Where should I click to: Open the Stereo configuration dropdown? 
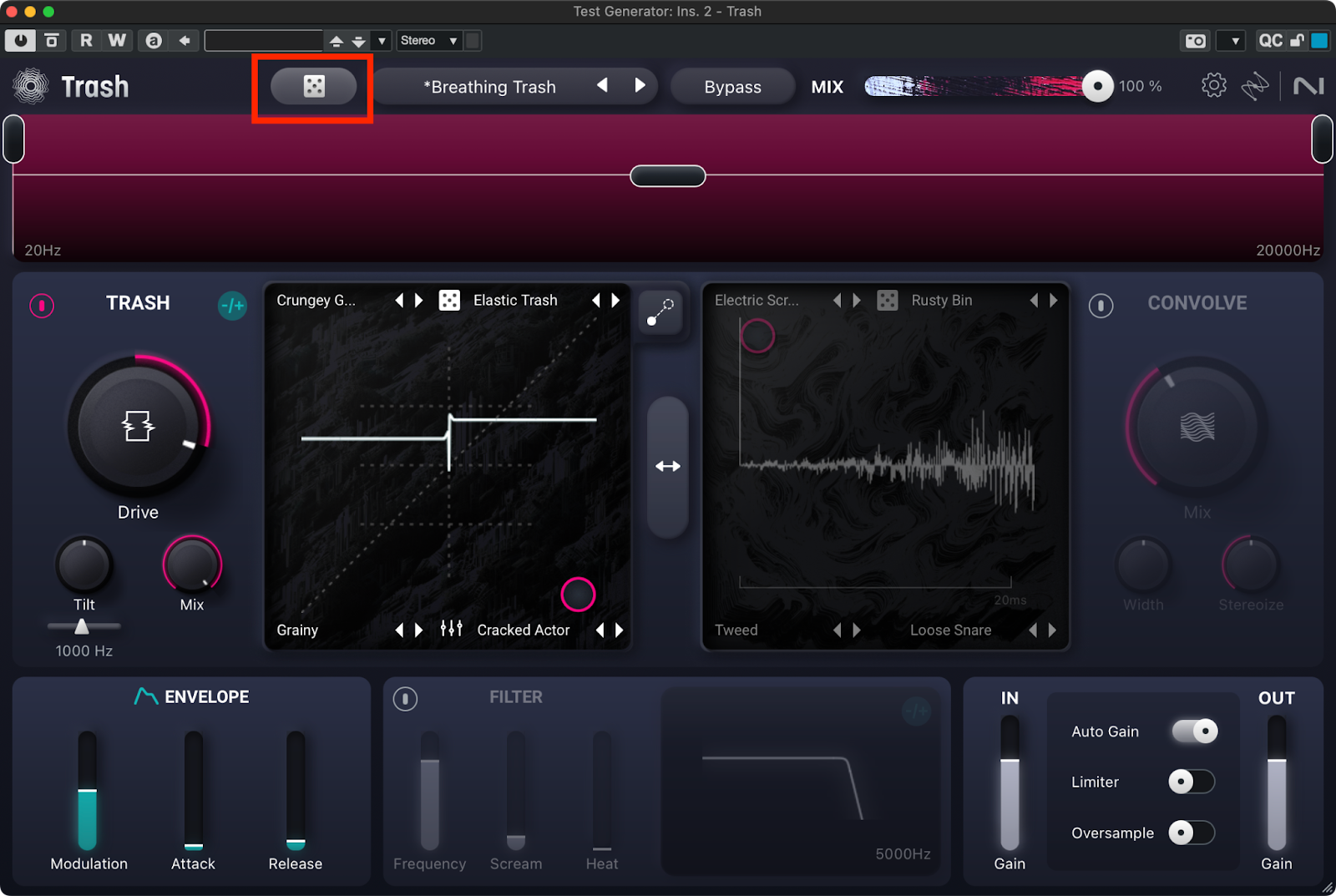(x=429, y=40)
